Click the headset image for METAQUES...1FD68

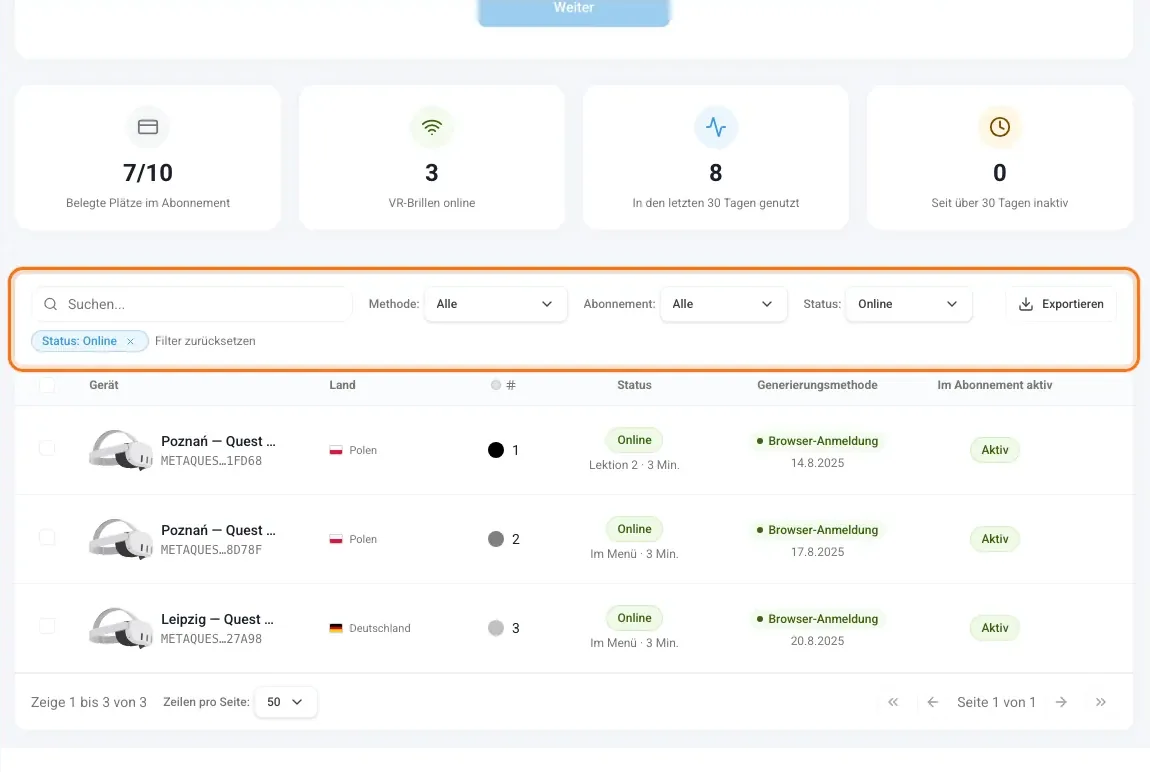[x=121, y=450]
